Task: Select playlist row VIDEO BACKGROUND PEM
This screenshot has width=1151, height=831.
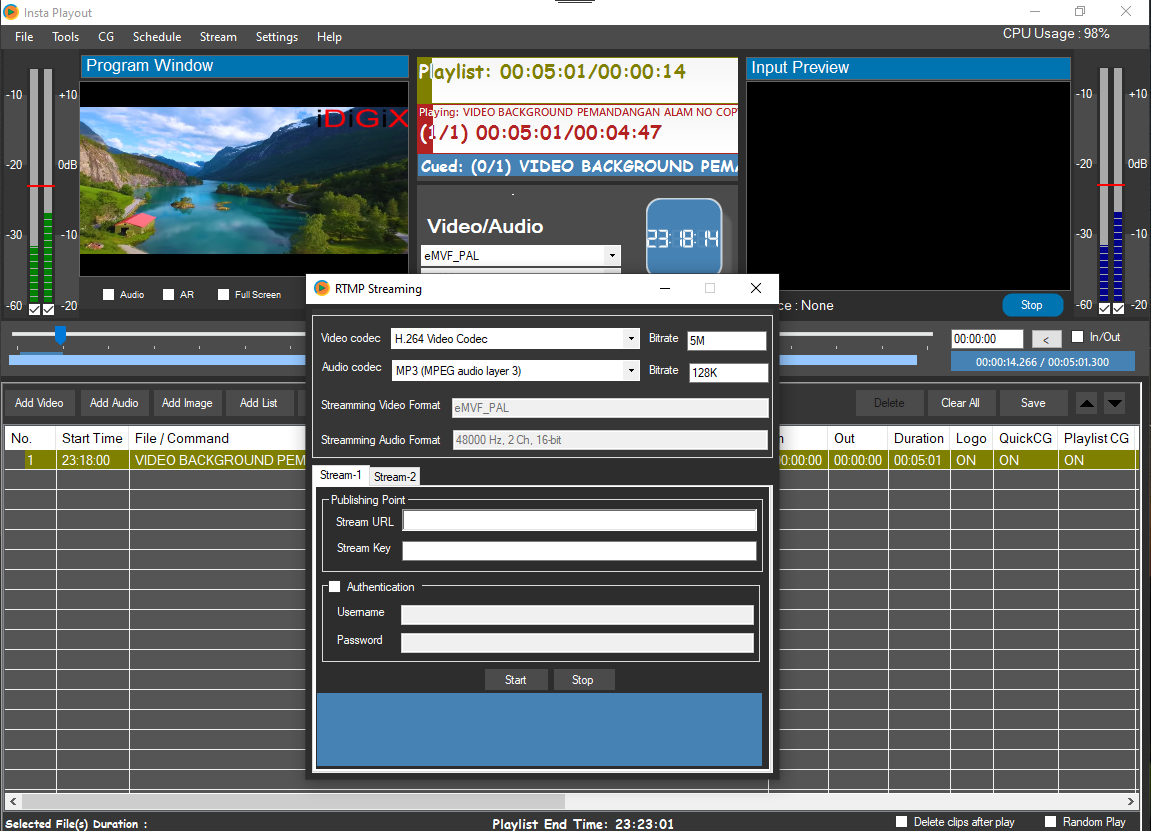Action: click(x=219, y=460)
